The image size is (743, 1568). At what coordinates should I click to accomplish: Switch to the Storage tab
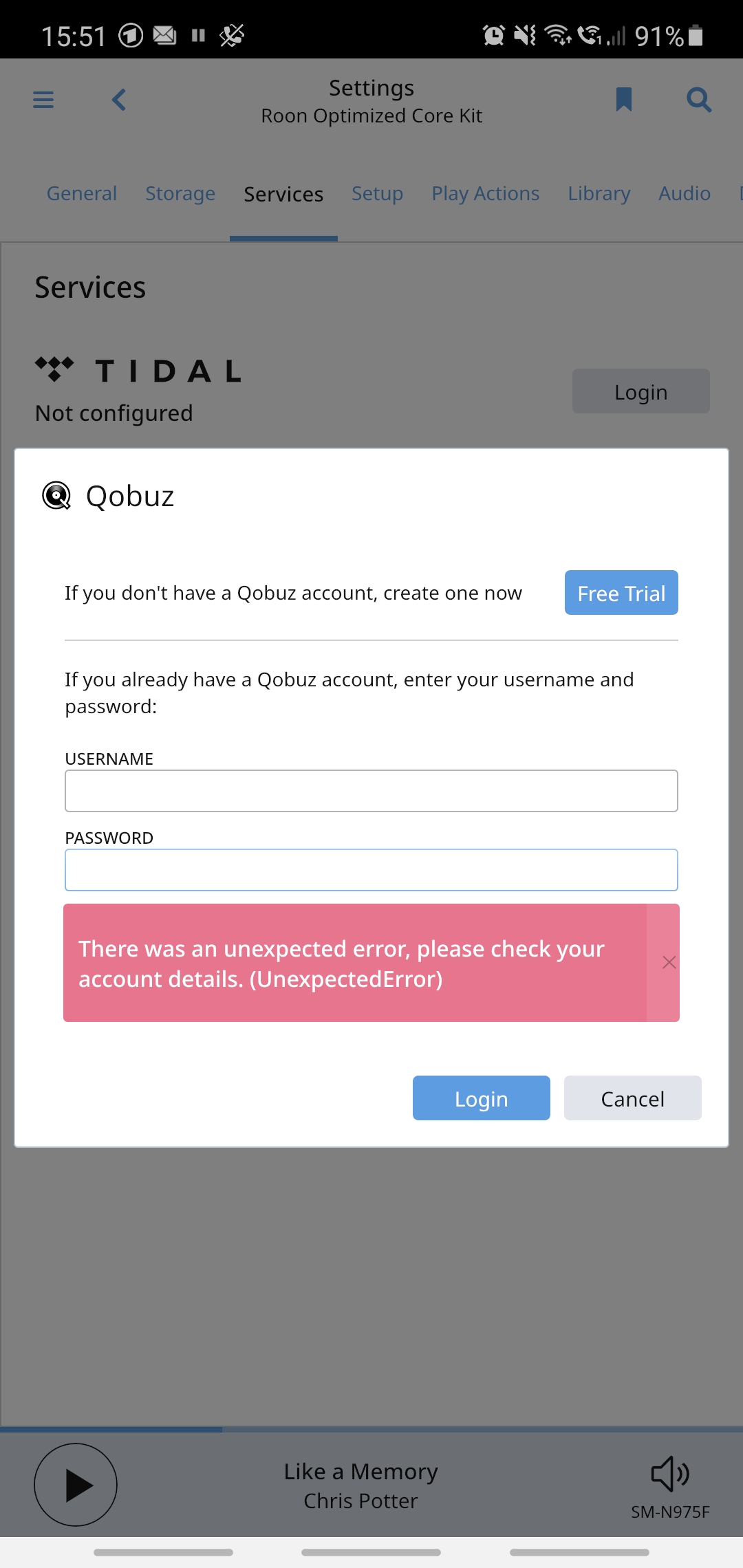(x=180, y=193)
